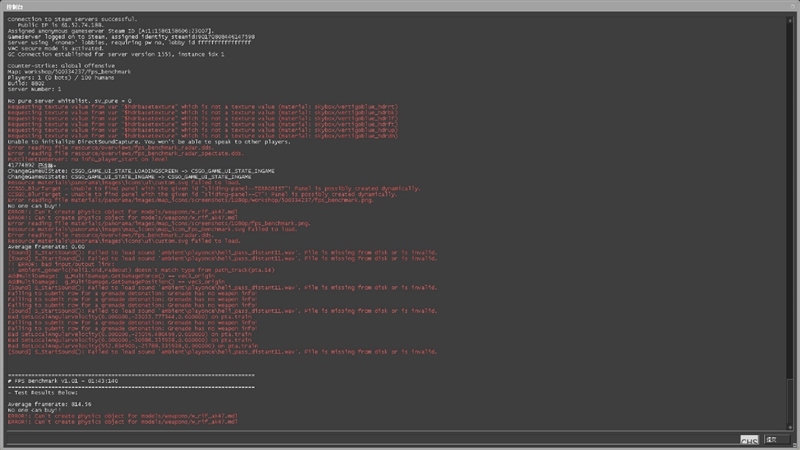
Task: Select "No pure server whitelist. sv_pure = 0"
Action: click(69, 101)
